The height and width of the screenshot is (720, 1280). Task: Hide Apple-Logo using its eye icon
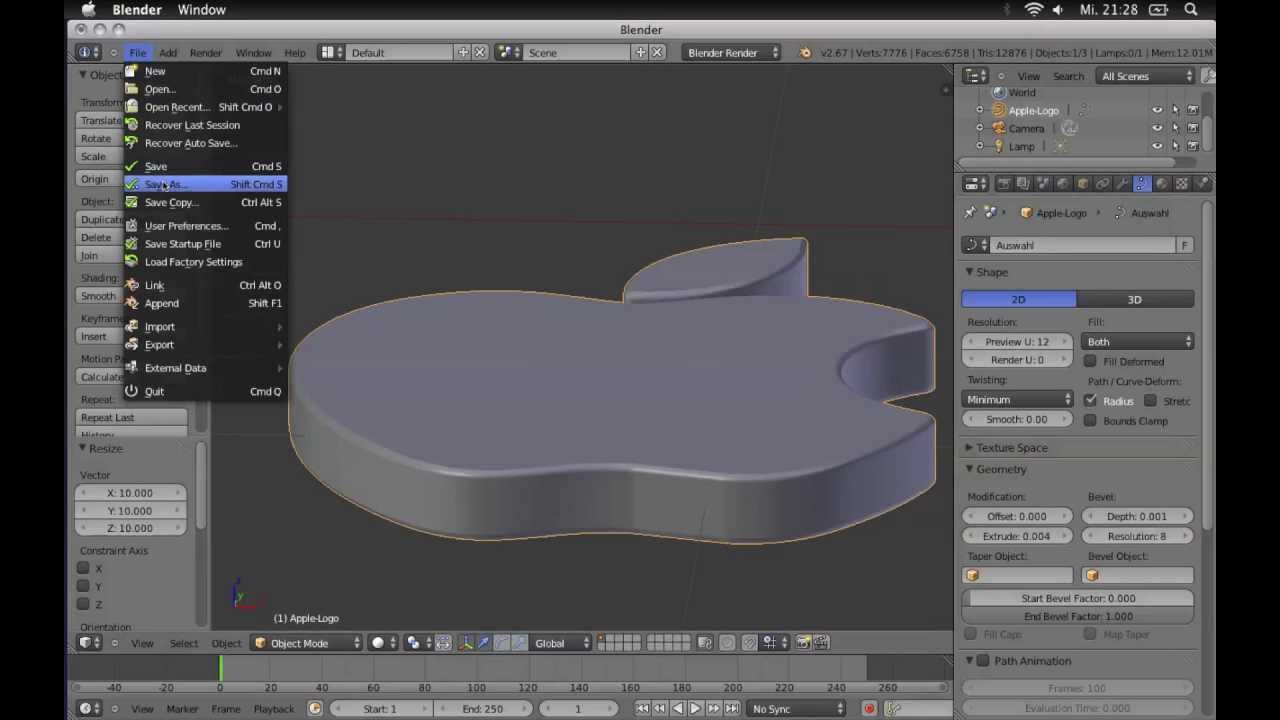[1157, 110]
